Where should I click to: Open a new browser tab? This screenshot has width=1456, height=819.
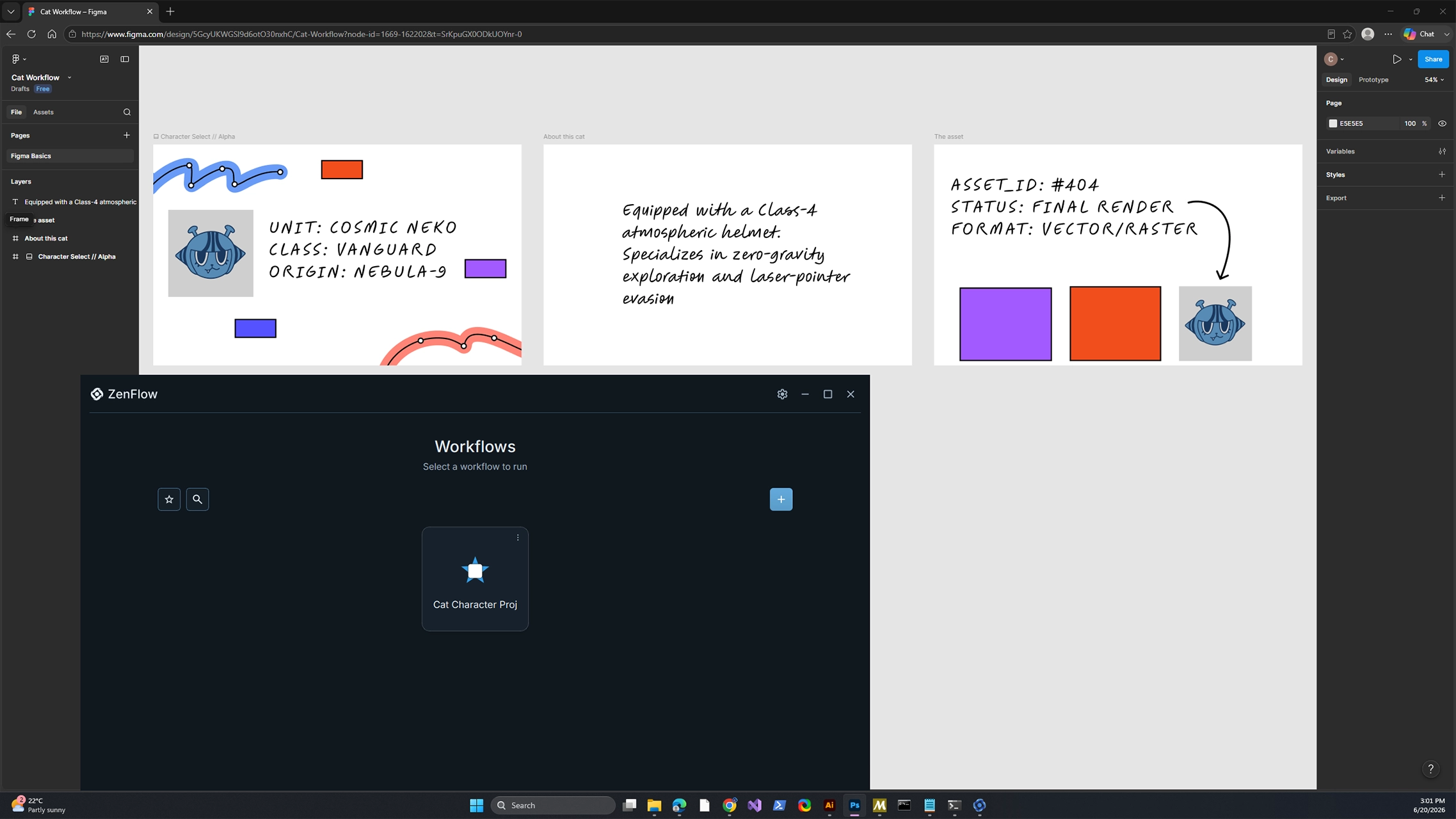point(170,12)
